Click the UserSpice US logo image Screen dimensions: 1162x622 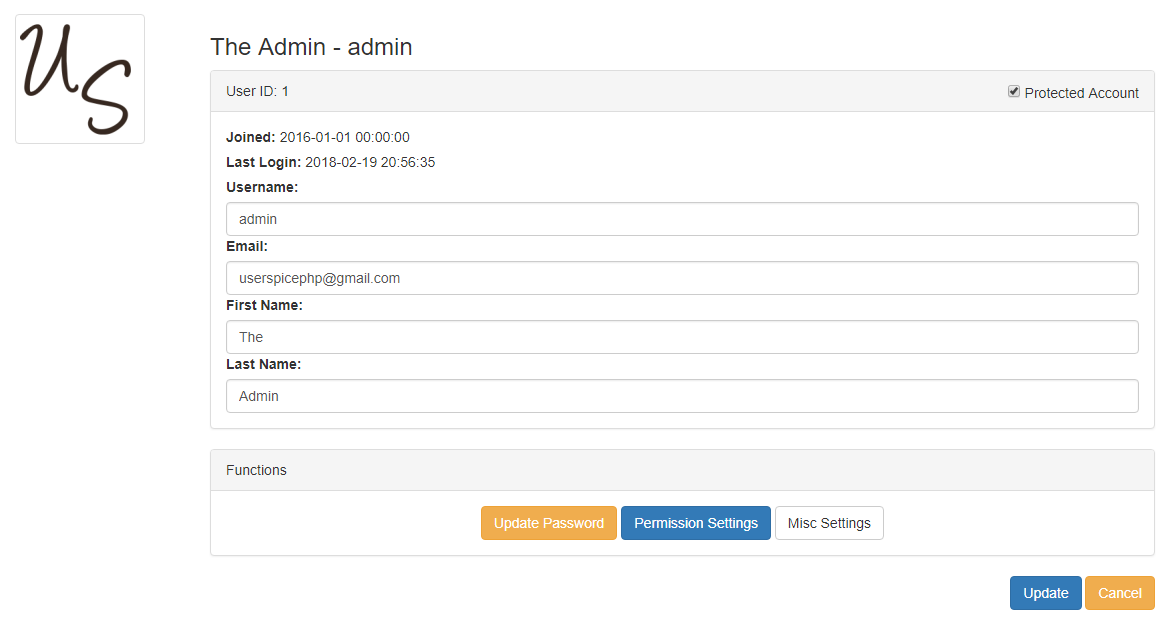(80, 79)
